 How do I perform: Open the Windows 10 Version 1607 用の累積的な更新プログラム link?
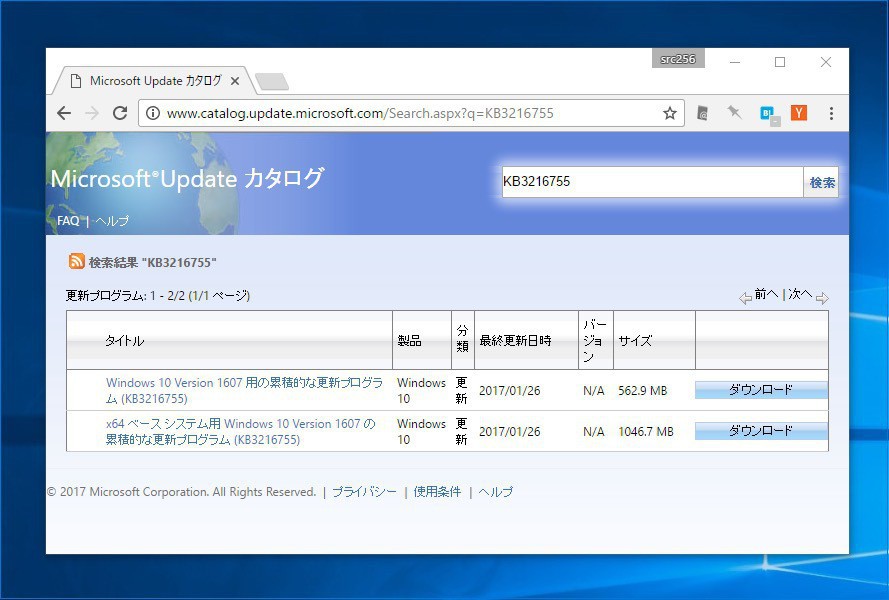244,390
